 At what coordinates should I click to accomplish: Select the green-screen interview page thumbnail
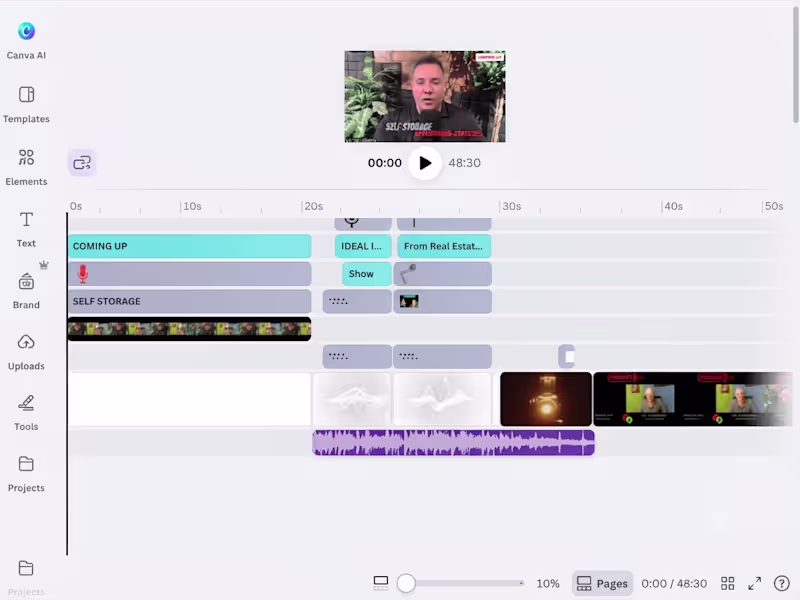pos(693,399)
